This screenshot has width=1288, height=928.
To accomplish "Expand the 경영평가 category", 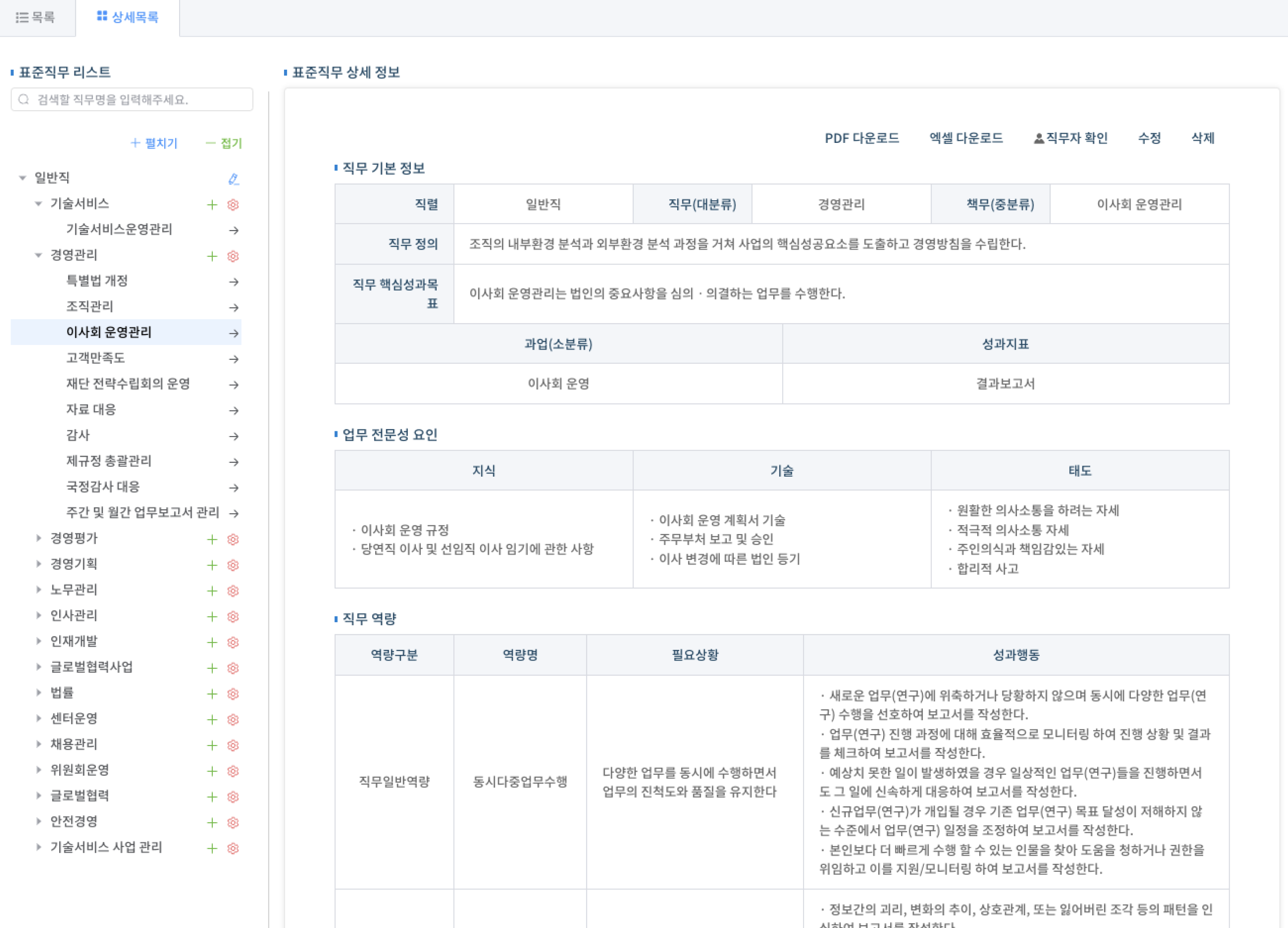I will [39, 538].
